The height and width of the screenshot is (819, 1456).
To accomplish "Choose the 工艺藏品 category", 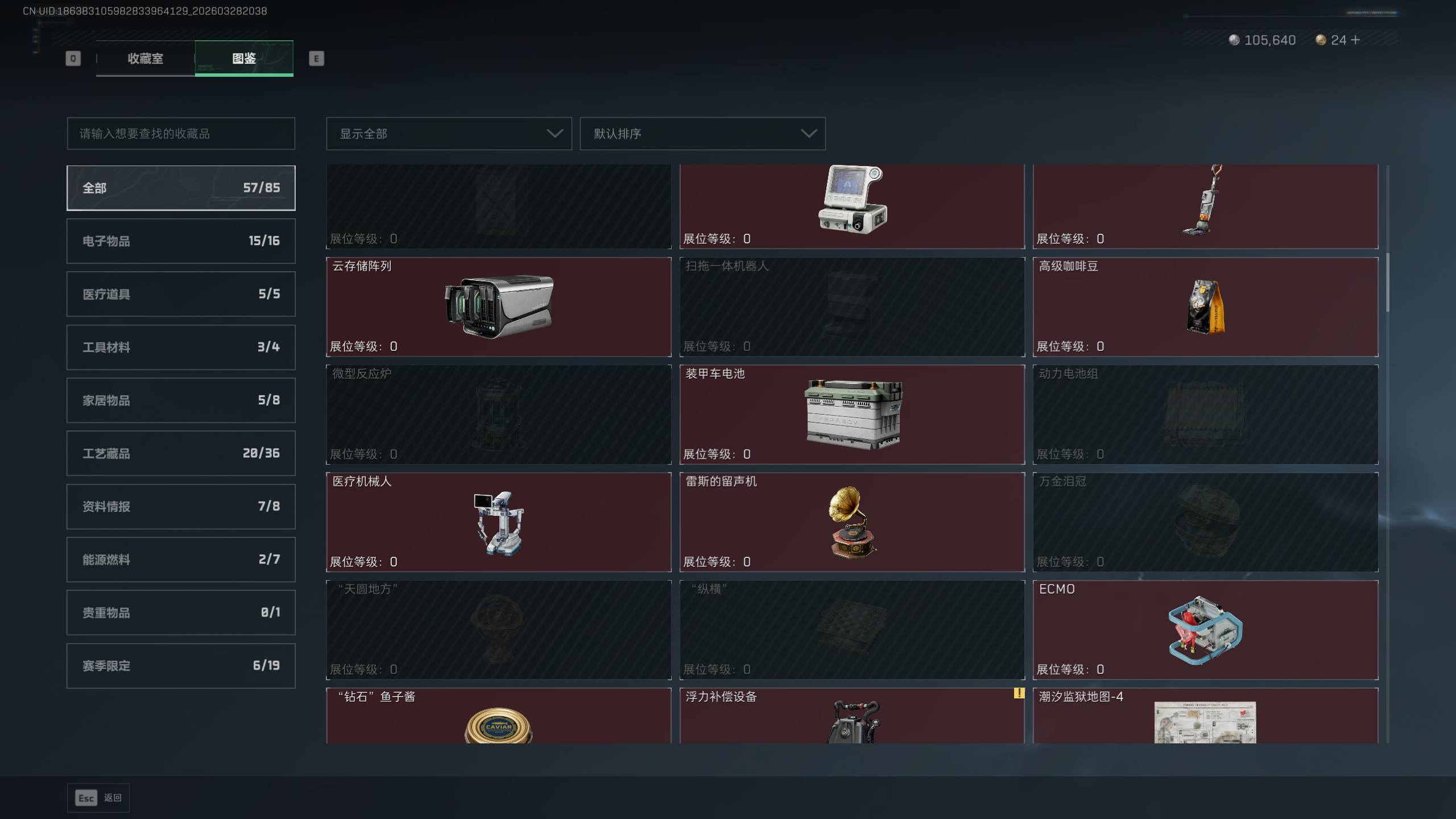I will click(181, 453).
